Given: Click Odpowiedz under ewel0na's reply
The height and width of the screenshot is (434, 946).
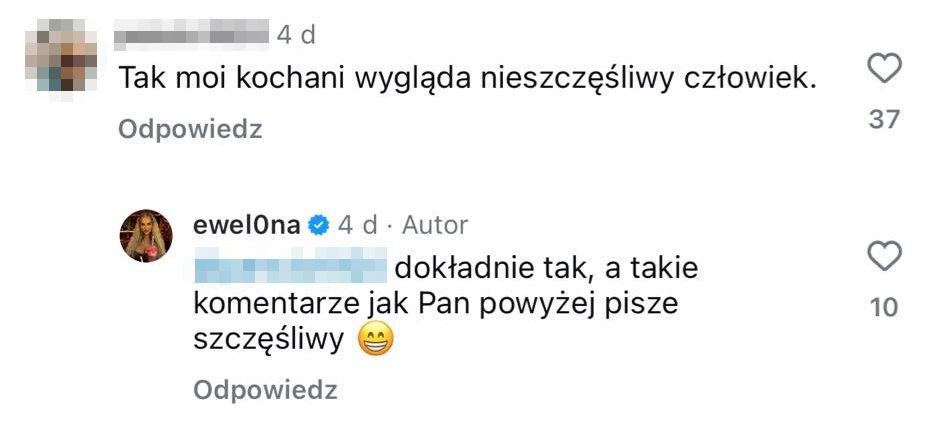Looking at the screenshot, I should point(265,390).
